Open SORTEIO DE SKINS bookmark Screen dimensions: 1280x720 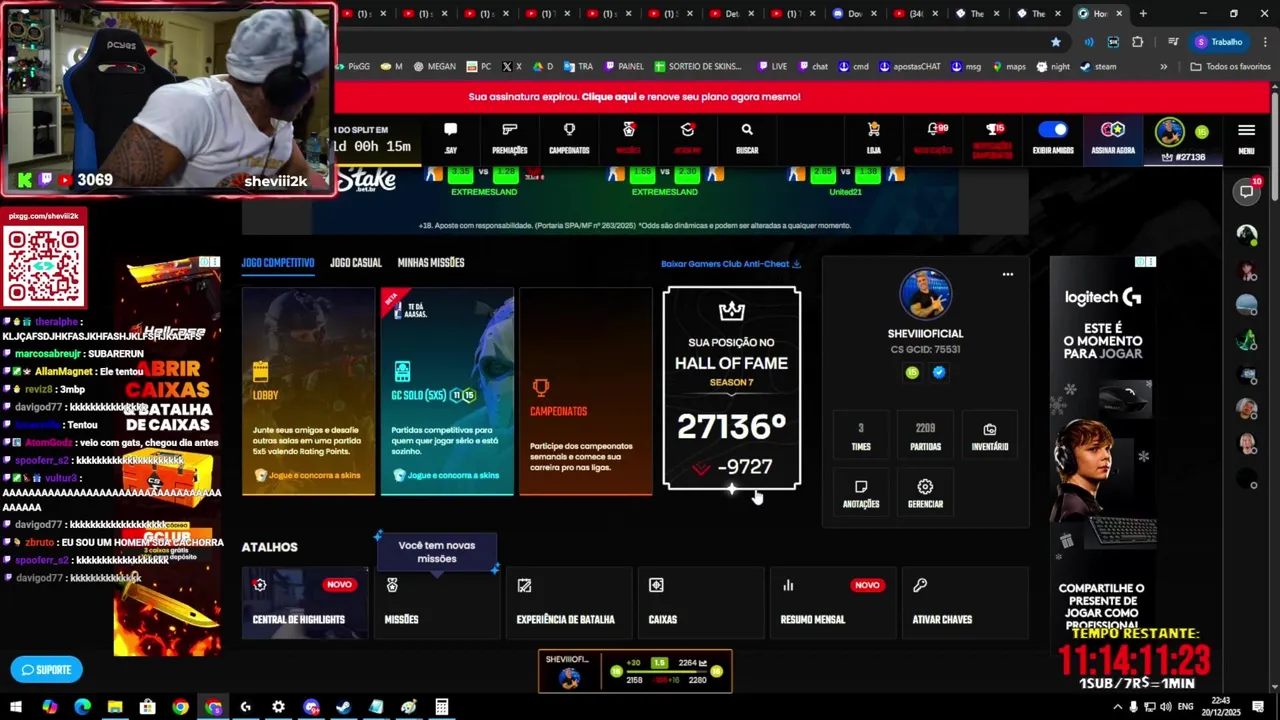(698, 67)
